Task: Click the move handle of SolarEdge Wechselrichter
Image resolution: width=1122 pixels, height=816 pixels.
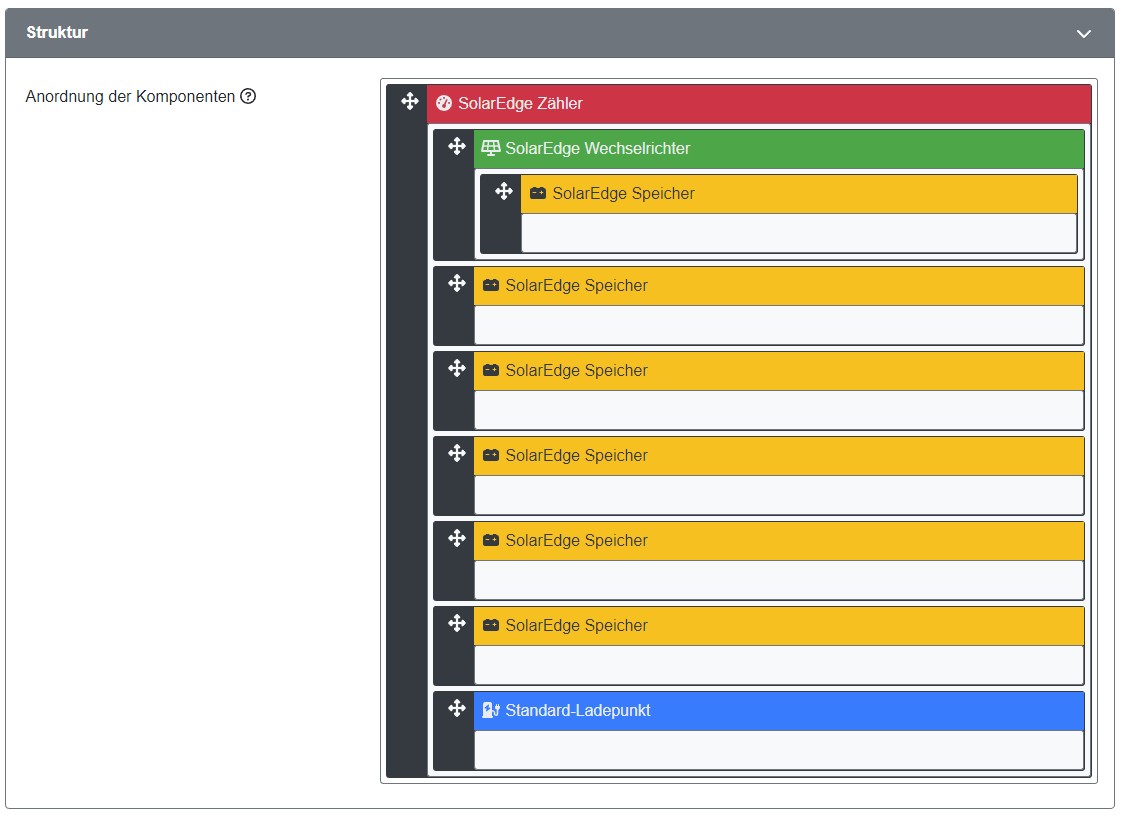Action: click(x=457, y=147)
